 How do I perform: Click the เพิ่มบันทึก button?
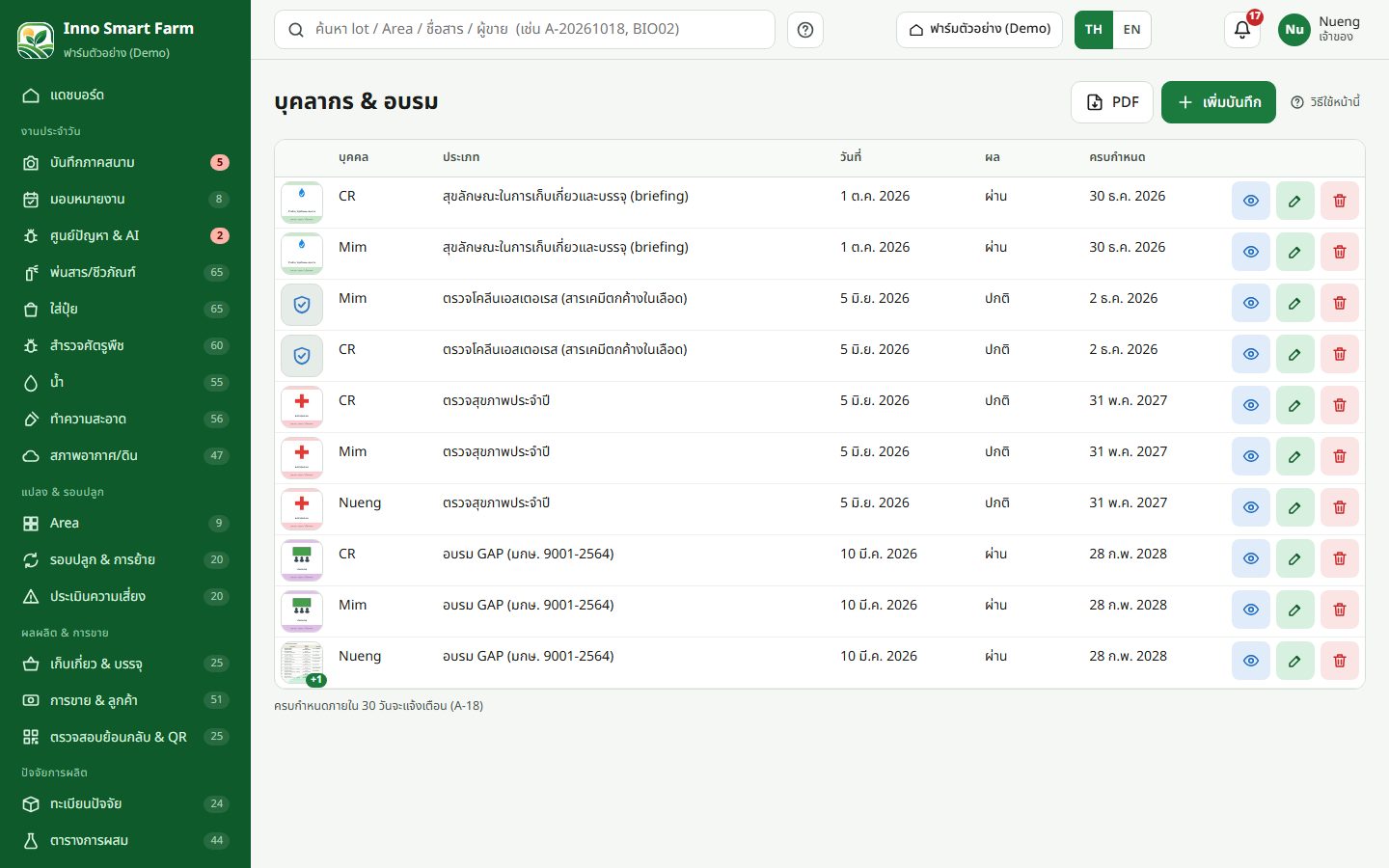coord(1218,102)
